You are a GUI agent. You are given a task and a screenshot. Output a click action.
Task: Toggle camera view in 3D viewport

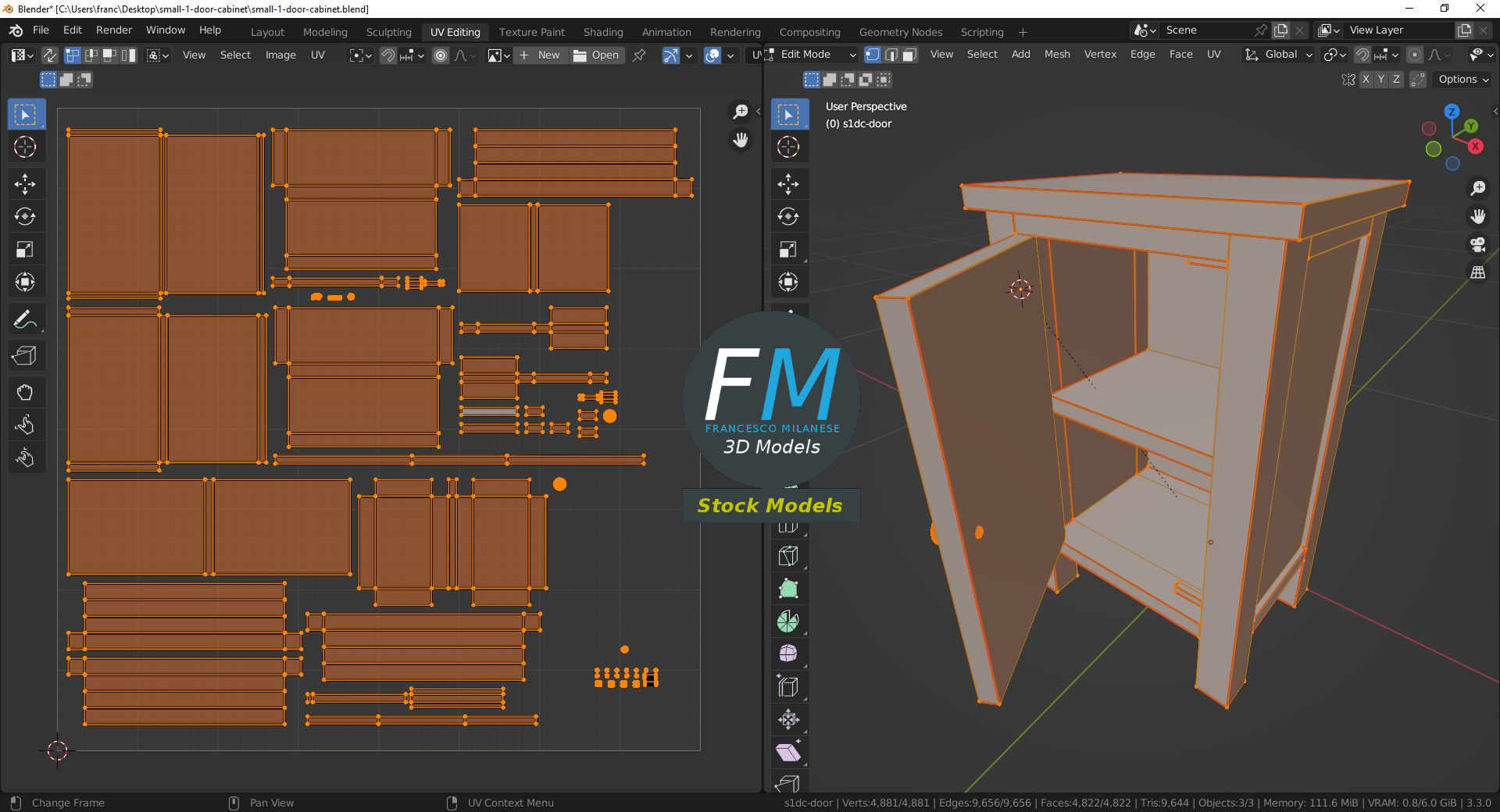1477,244
